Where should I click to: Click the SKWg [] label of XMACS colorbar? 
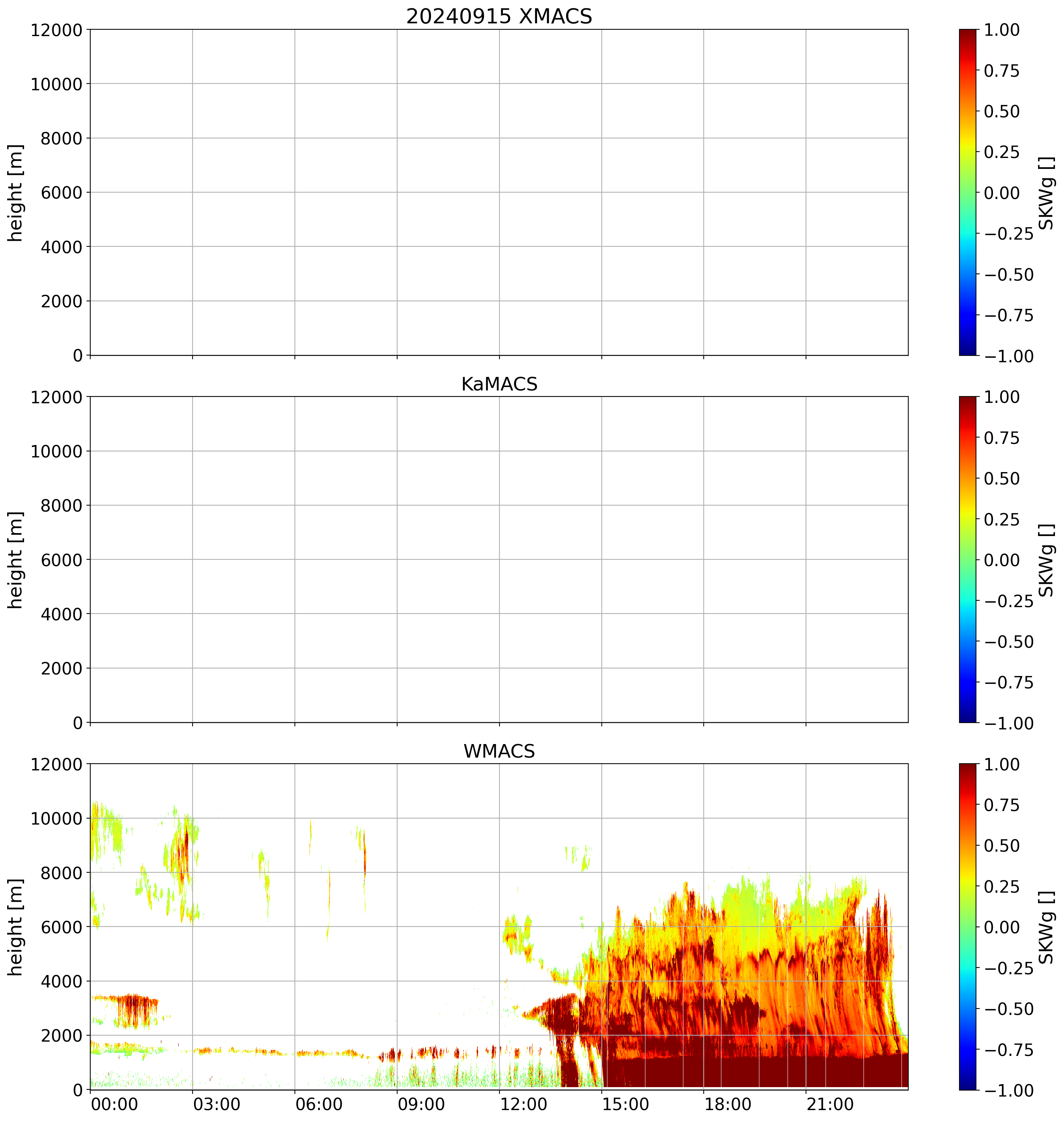1046,193
